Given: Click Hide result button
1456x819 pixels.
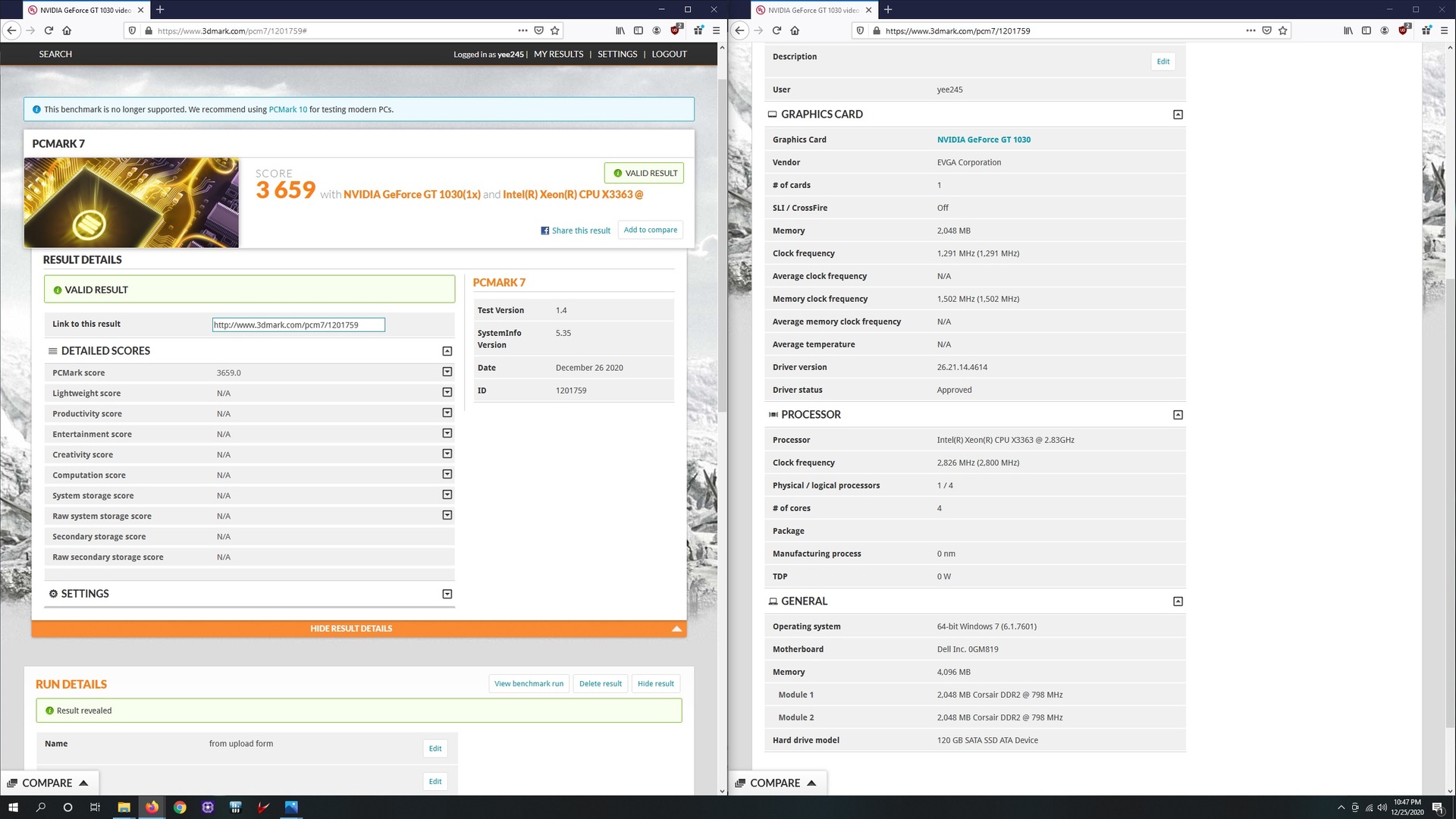Looking at the screenshot, I should [655, 683].
